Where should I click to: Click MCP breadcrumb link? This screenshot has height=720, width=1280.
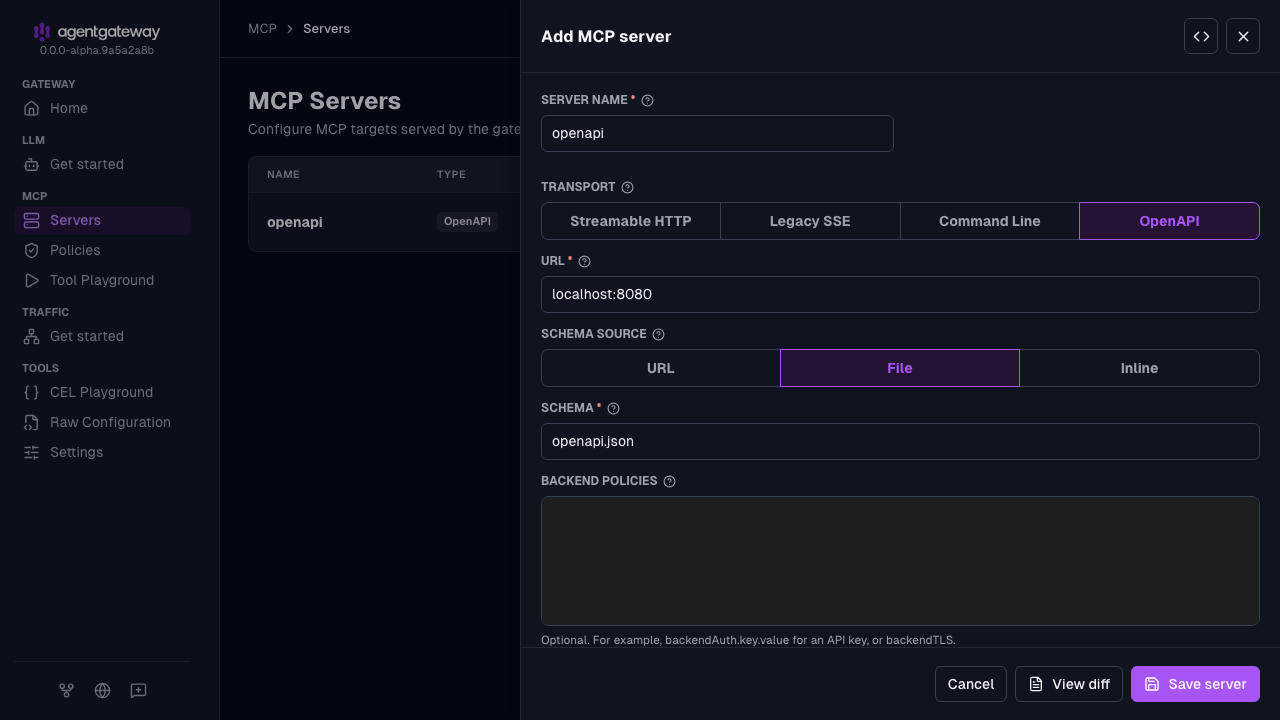point(262,29)
